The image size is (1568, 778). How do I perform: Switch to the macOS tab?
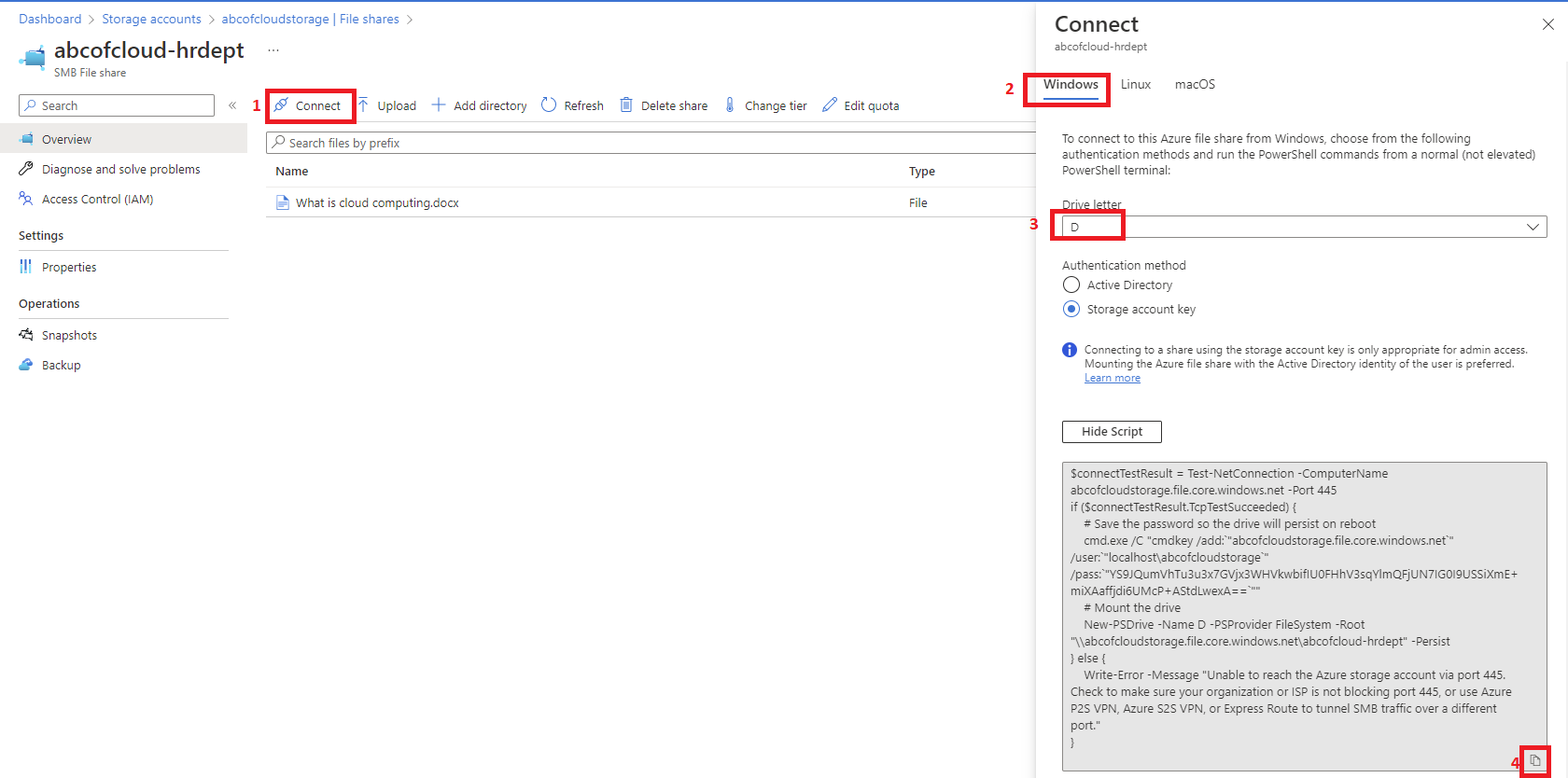[1195, 84]
